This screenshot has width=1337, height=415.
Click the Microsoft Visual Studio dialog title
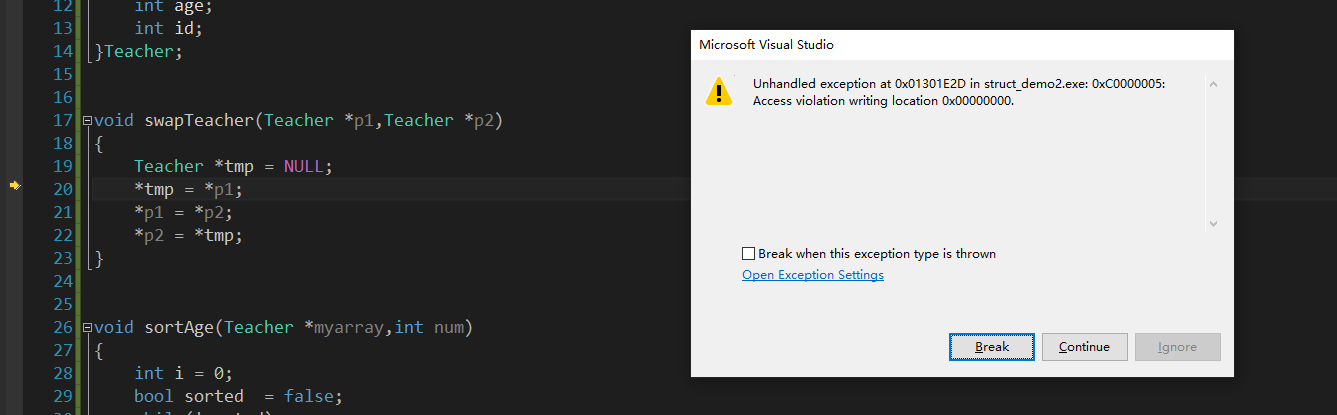click(x=766, y=45)
